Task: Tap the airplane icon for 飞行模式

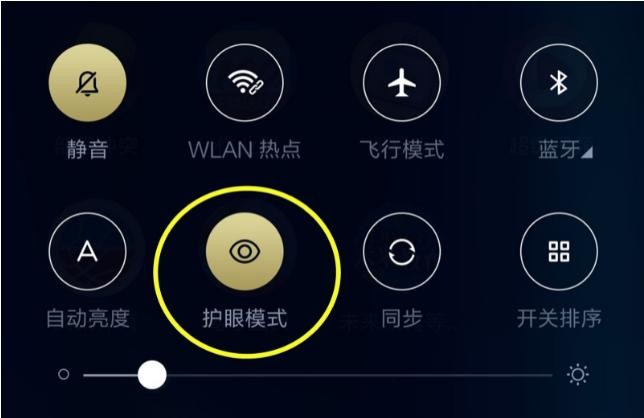Action: pos(402,83)
